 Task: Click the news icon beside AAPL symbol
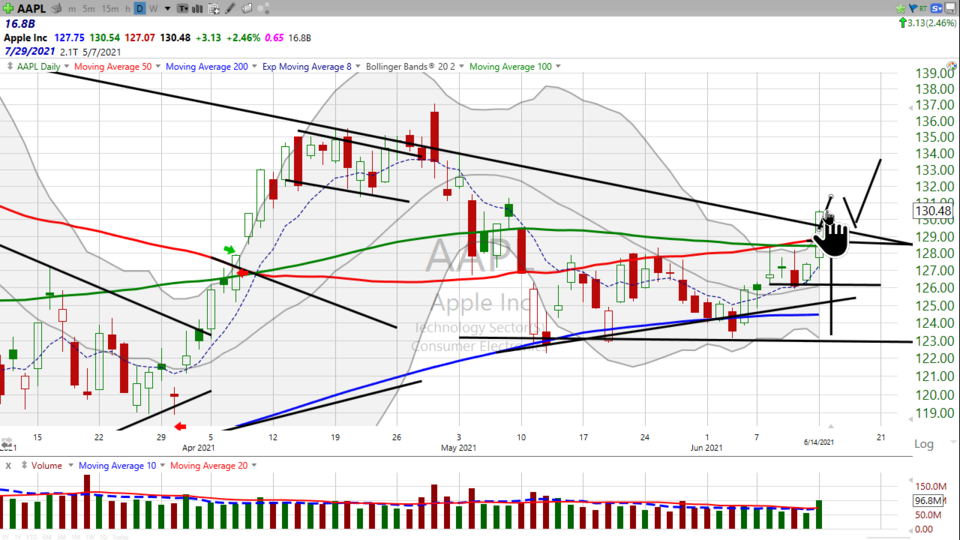pyautogui.click(x=59, y=8)
